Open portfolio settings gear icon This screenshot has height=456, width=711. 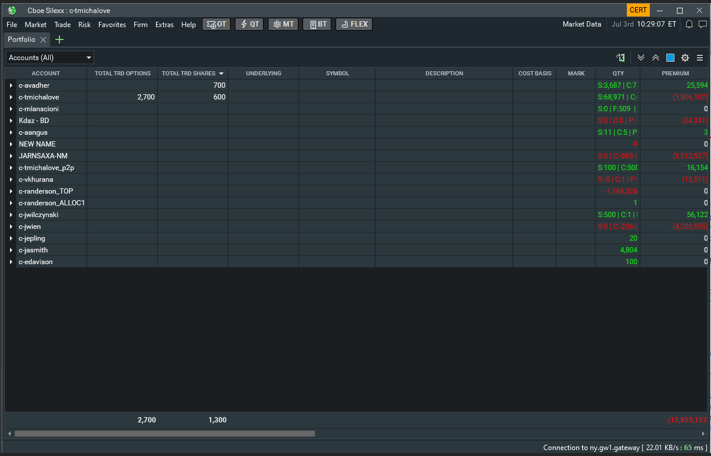(x=685, y=58)
